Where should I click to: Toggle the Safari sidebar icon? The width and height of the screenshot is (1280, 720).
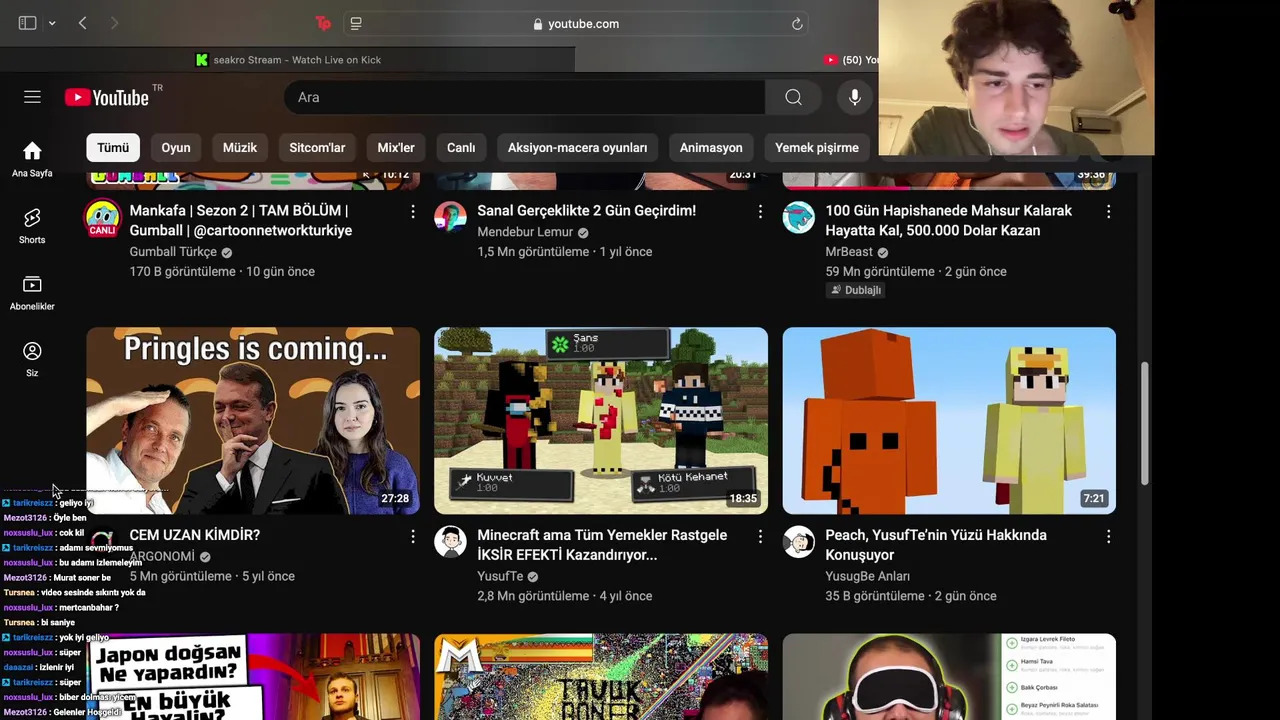27,23
